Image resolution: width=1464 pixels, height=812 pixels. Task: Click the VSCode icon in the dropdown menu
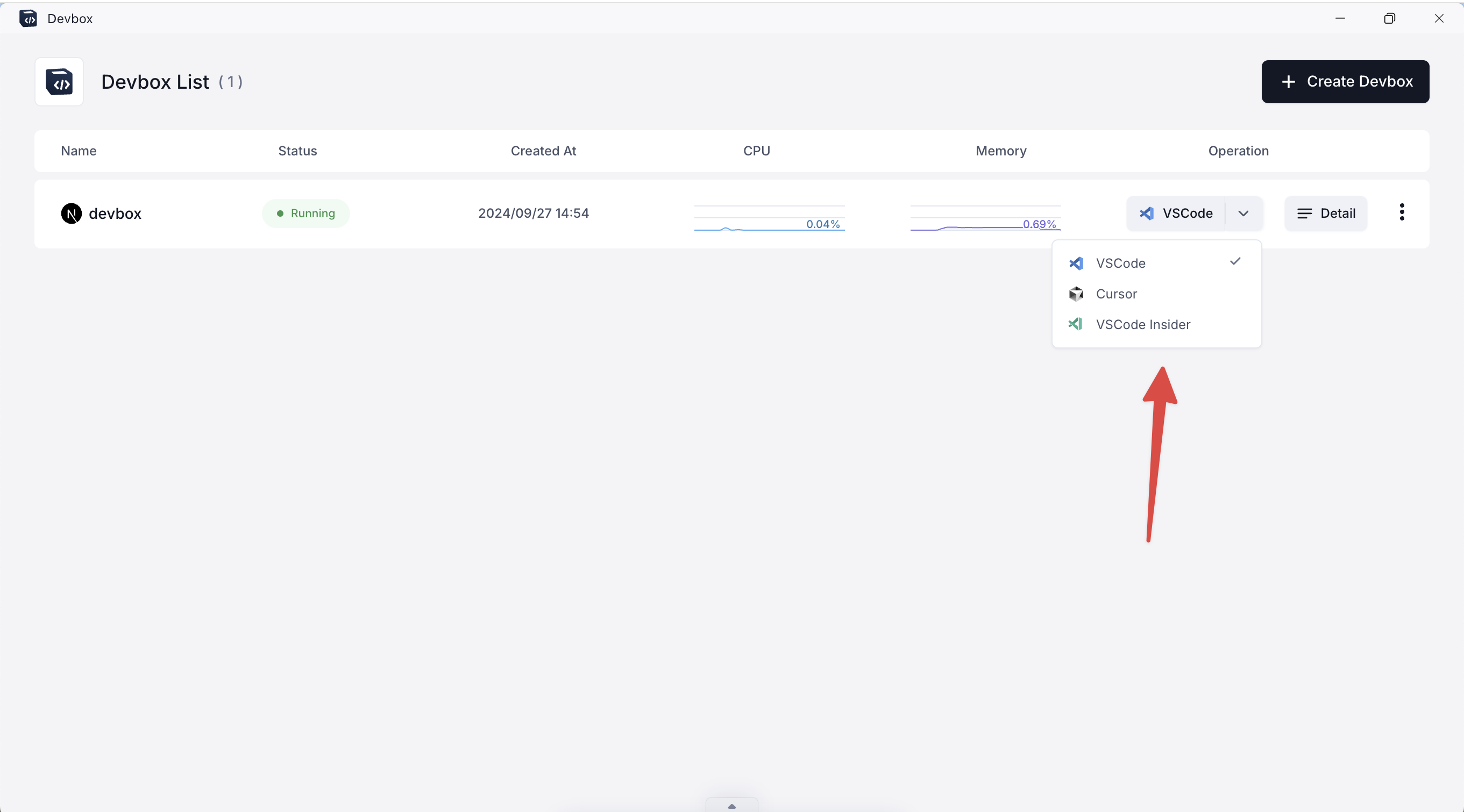[1076, 263]
